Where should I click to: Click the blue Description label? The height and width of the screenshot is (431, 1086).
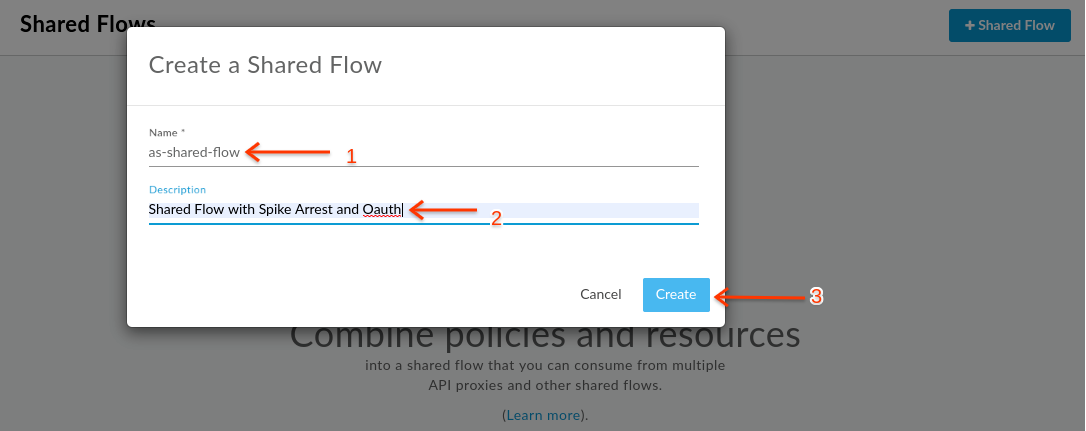pyautogui.click(x=177, y=189)
